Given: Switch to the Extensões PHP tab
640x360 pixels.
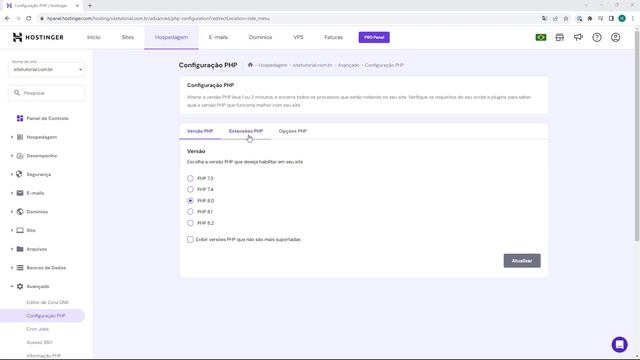Looking at the screenshot, I should [x=246, y=131].
